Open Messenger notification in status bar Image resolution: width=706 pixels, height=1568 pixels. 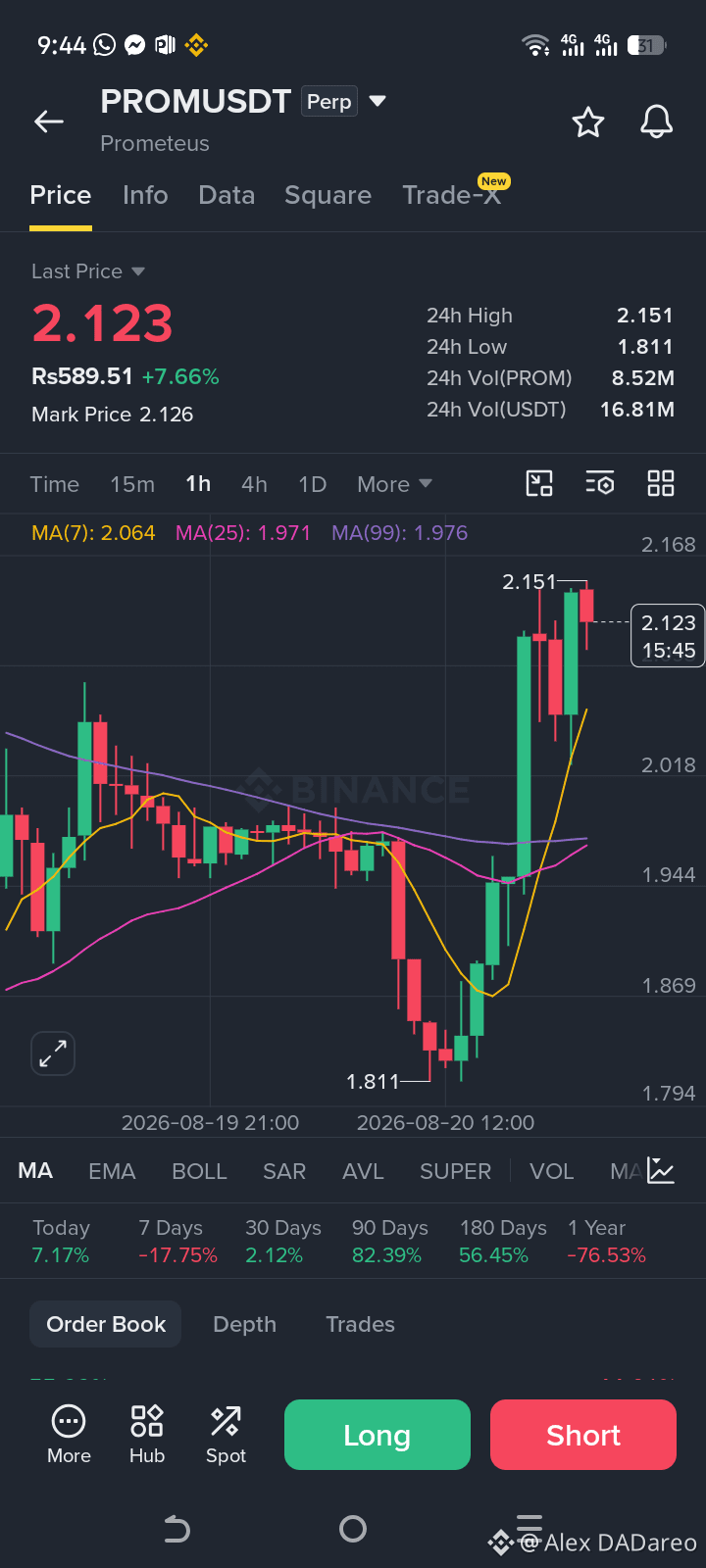point(135,45)
